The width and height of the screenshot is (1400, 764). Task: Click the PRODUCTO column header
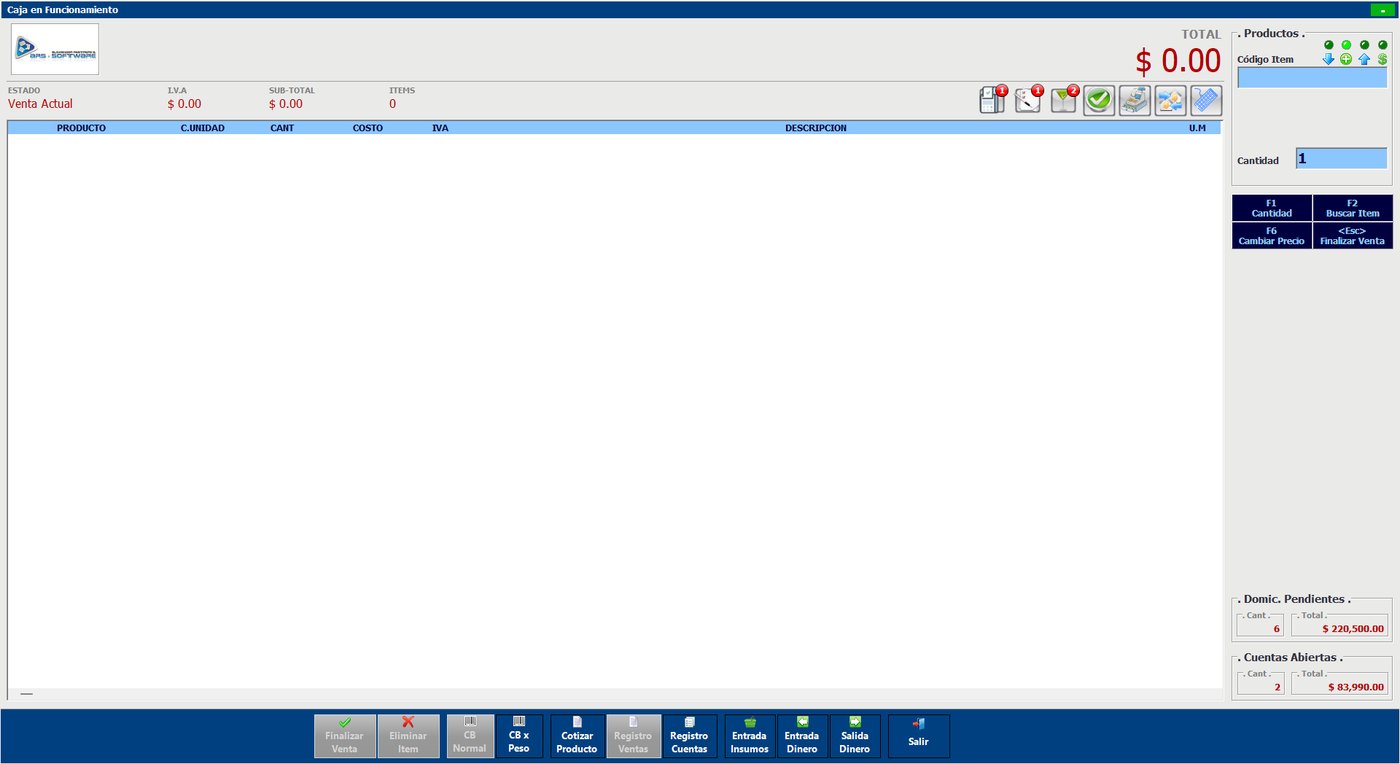pos(81,128)
